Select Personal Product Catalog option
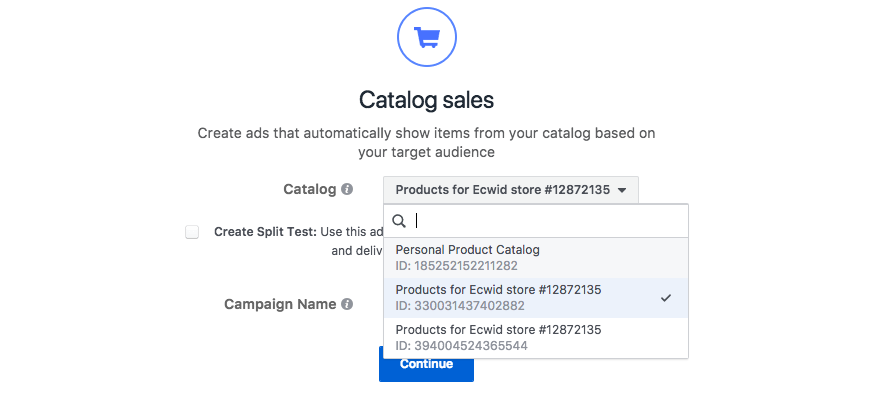 pos(468,250)
